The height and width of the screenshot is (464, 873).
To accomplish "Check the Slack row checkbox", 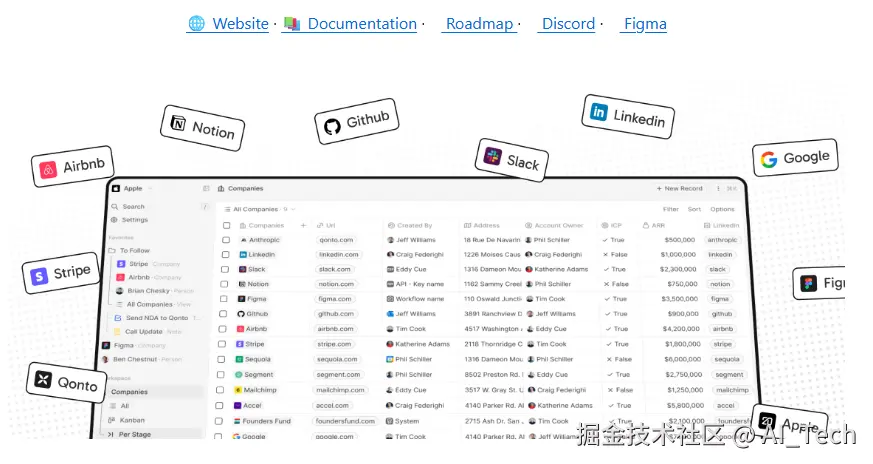I will [x=225, y=269].
